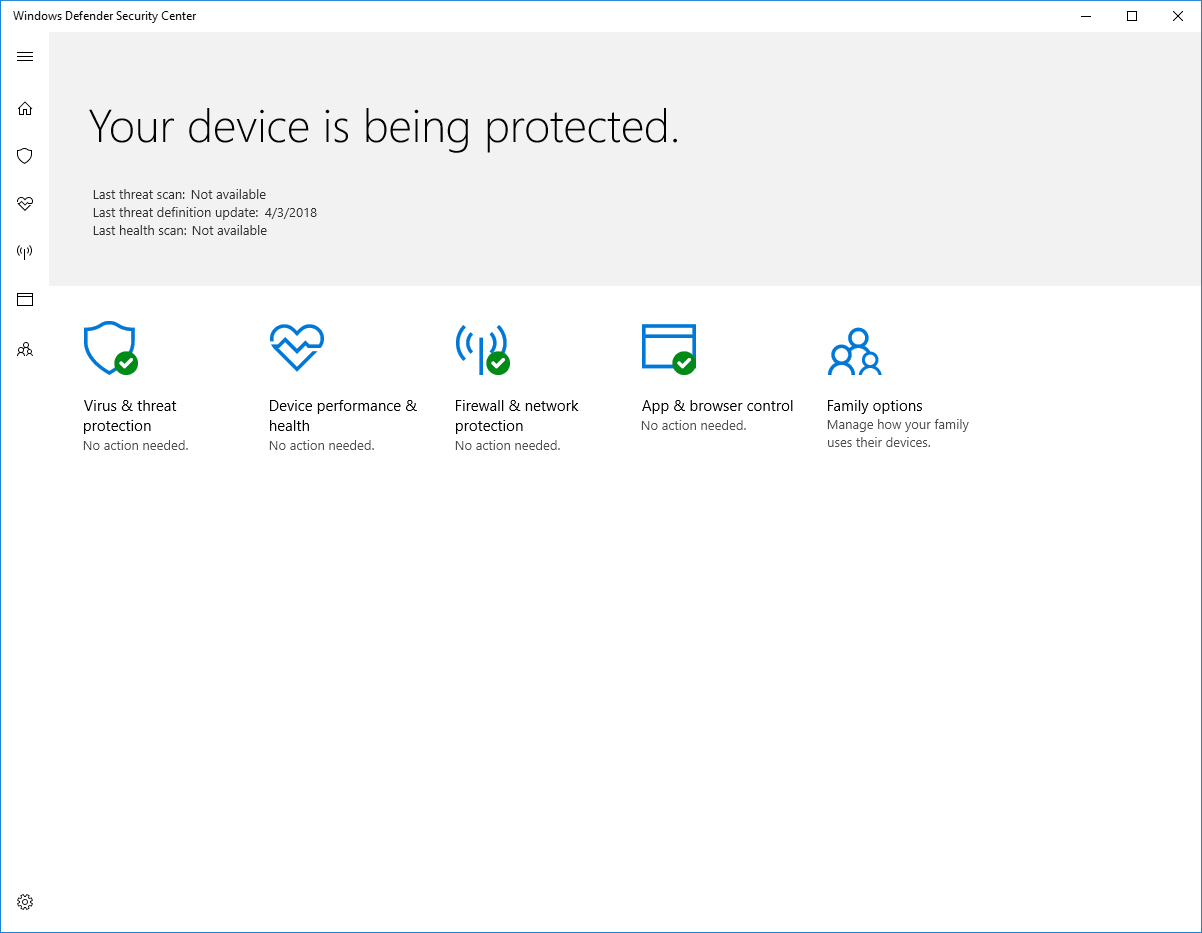The width and height of the screenshot is (1202, 933).
Task: Open the sidebar shield icon for virus protection
Action: [x=25, y=156]
